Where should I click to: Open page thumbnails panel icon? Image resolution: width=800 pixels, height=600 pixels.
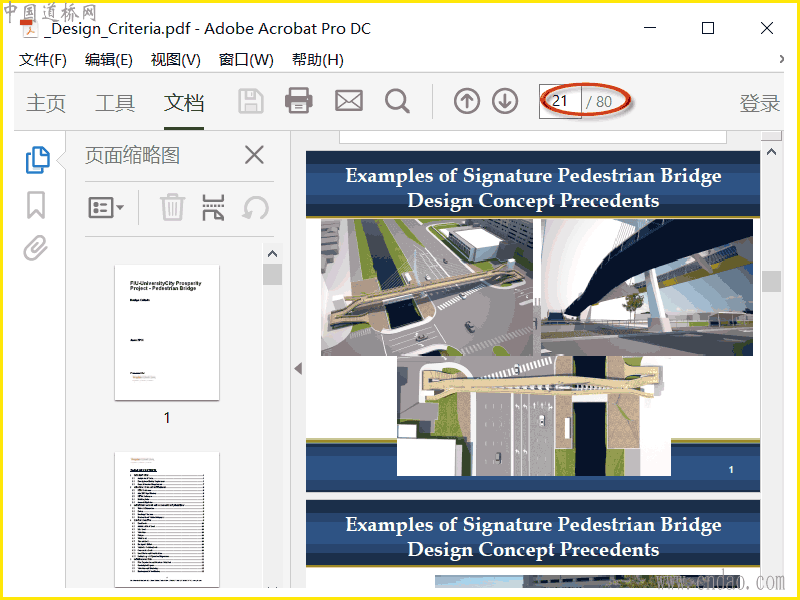(x=37, y=160)
